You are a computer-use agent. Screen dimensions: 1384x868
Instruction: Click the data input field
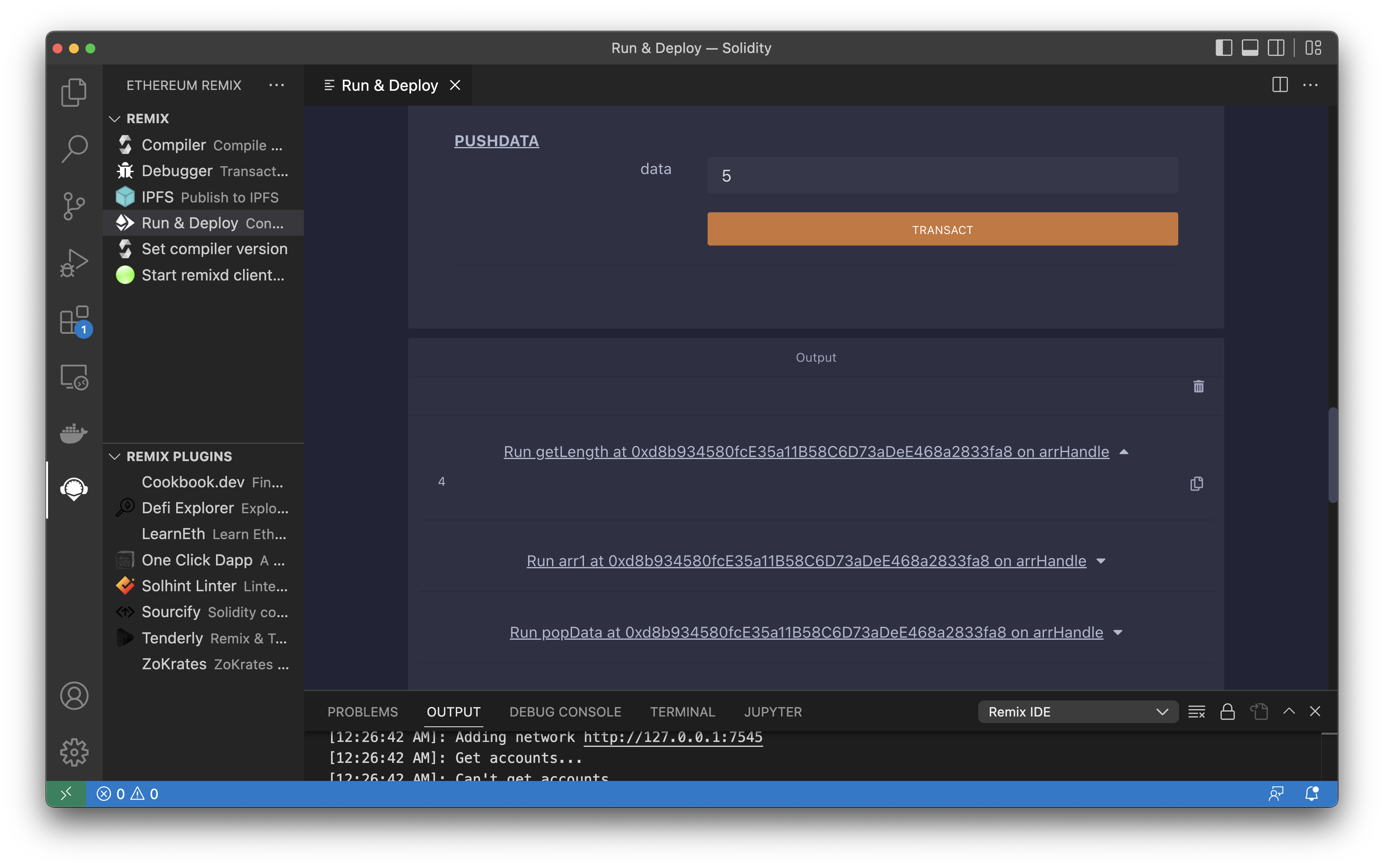click(942, 176)
